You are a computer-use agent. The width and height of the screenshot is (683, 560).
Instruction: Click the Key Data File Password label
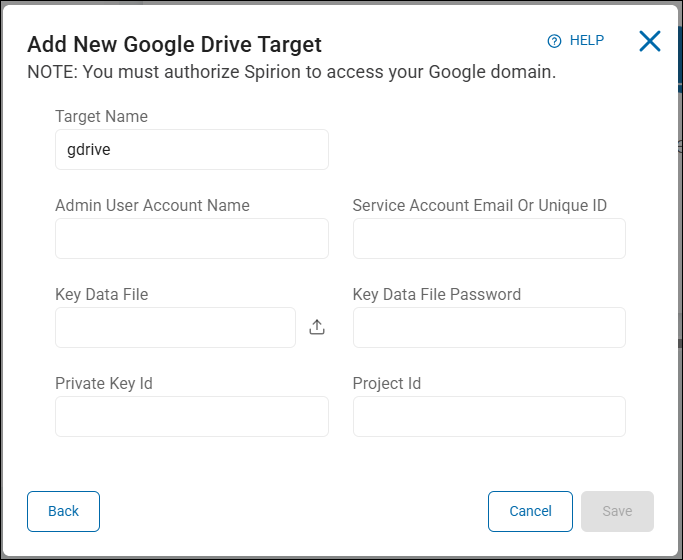coord(436,295)
